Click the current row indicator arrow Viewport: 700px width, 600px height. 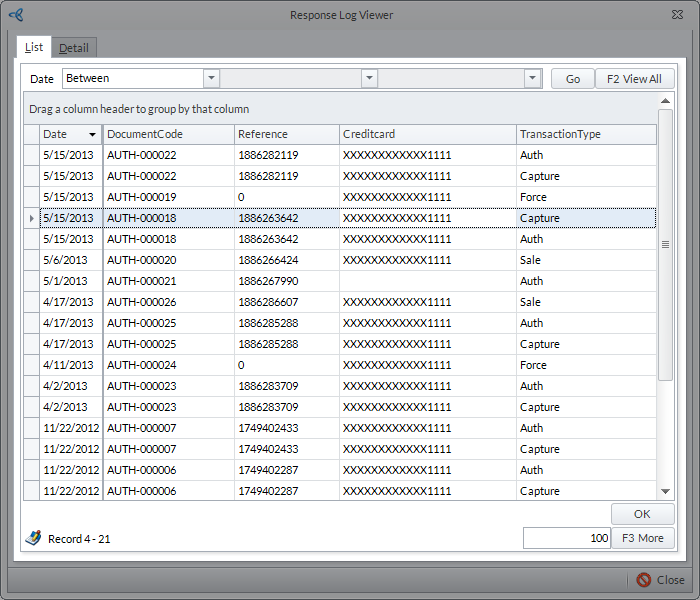click(31, 218)
